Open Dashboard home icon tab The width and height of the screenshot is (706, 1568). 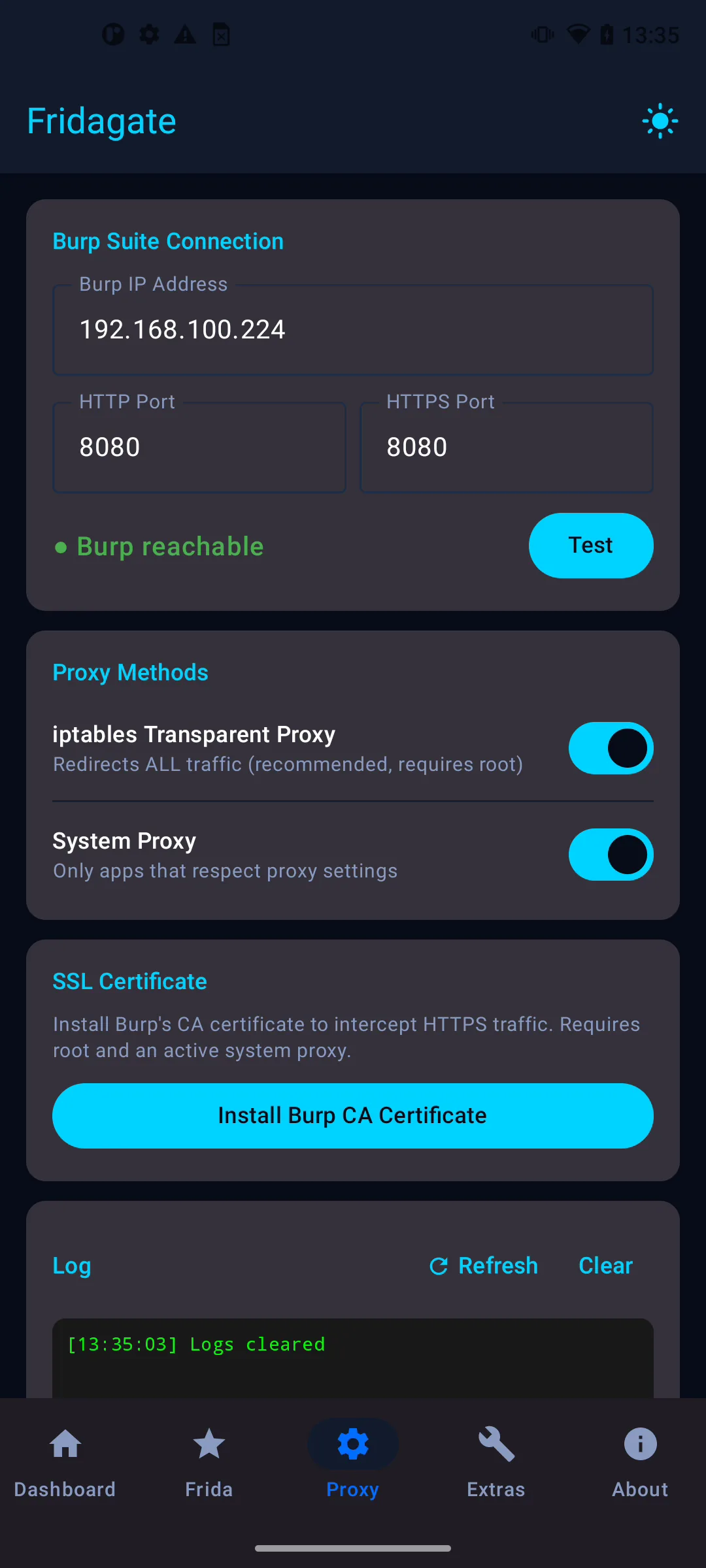[65, 1463]
